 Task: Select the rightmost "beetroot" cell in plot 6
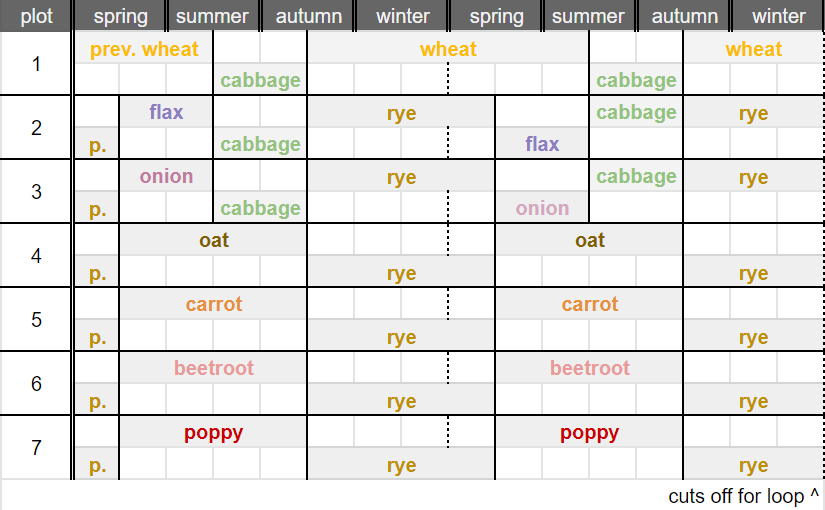pyautogui.click(x=589, y=368)
